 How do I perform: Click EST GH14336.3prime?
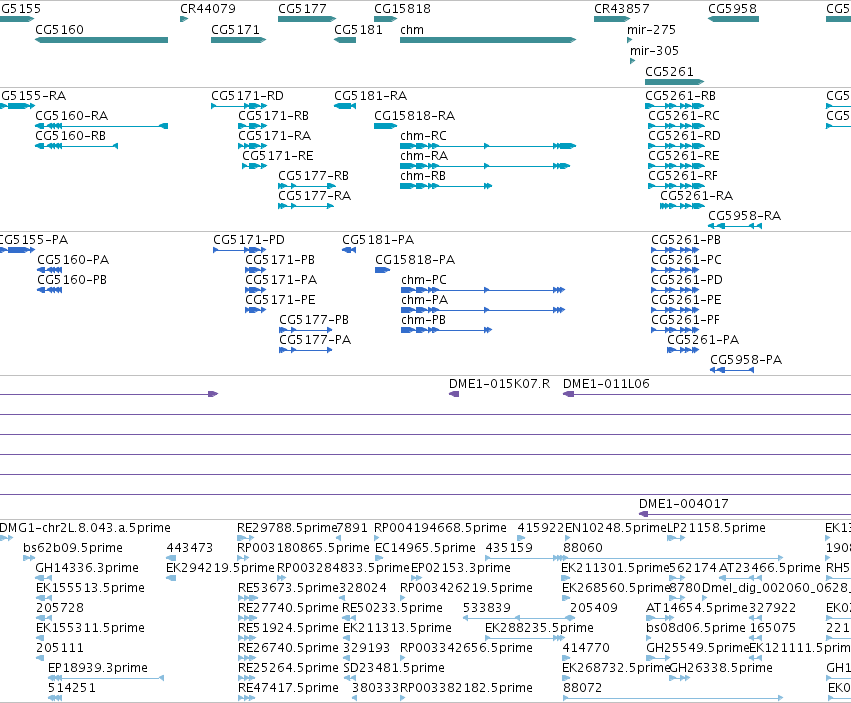pyautogui.click(x=43, y=578)
